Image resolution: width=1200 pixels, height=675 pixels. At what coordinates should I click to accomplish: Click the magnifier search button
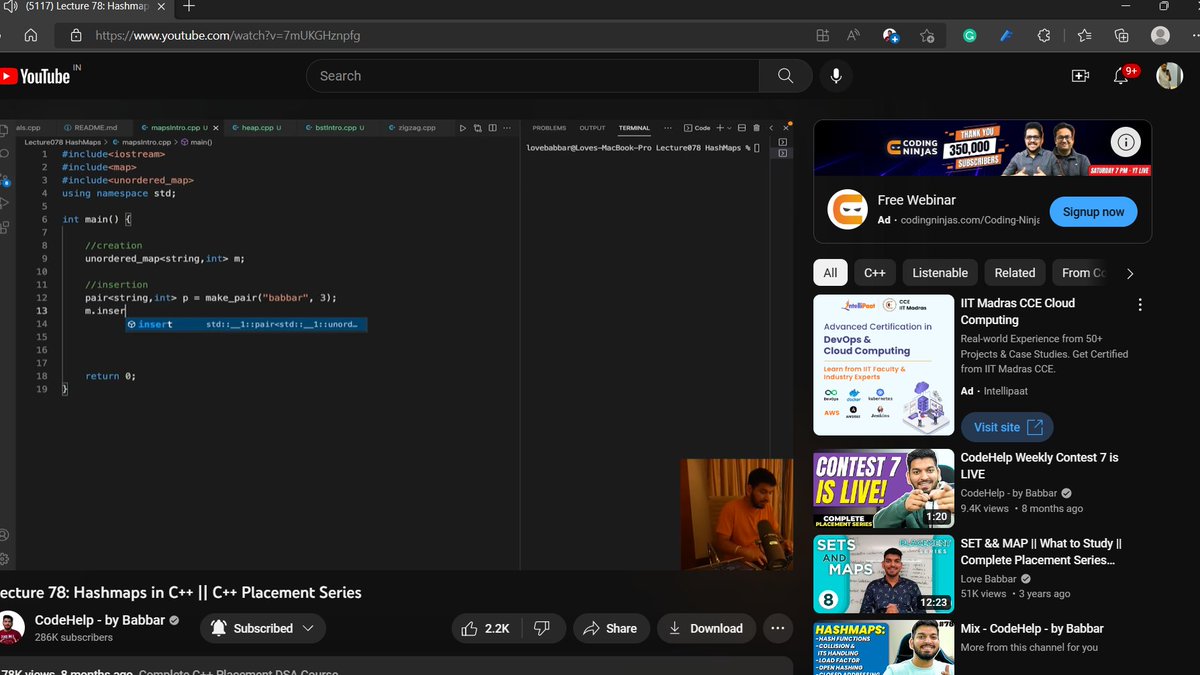click(785, 76)
